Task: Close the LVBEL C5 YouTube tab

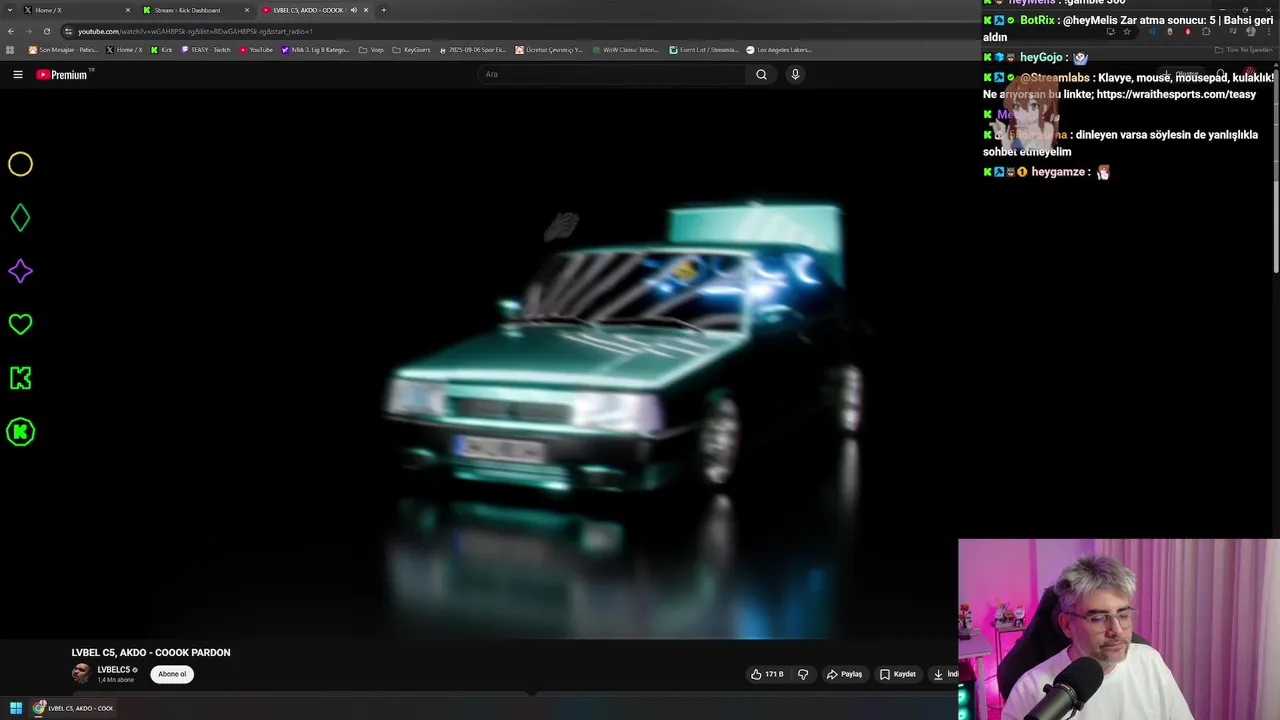Action: (x=366, y=10)
